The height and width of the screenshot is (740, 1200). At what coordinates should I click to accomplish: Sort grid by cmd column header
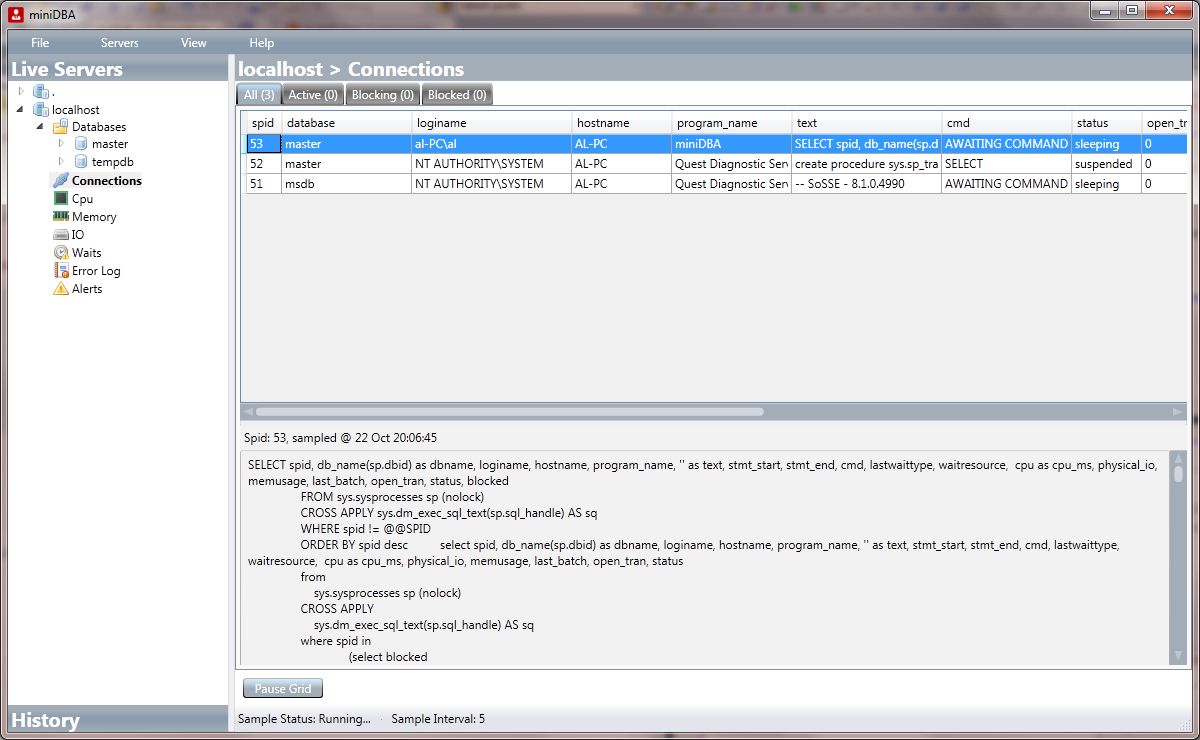pos(1006,123)
